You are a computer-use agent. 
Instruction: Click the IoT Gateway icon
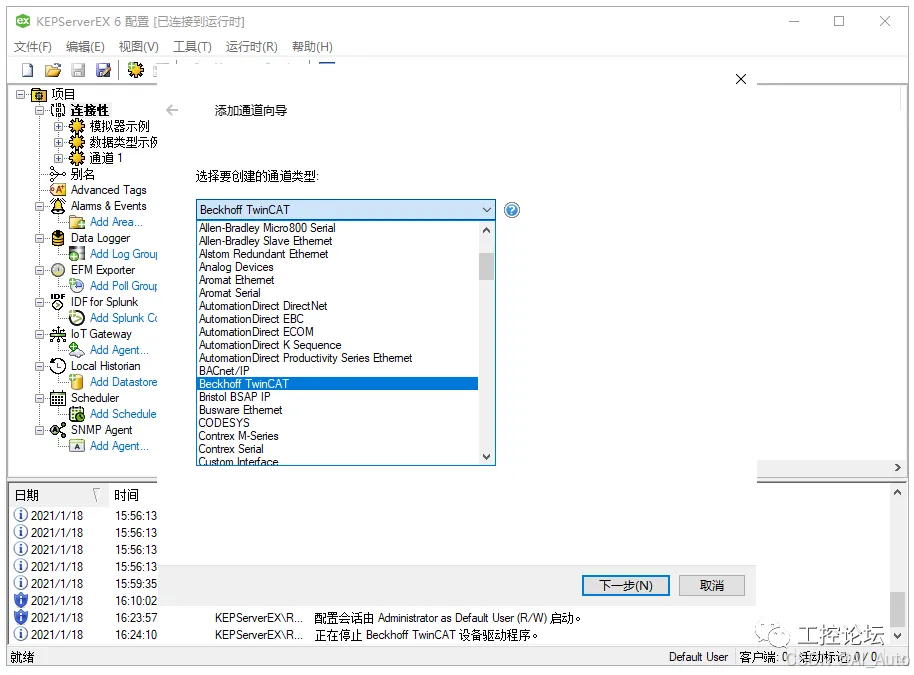pos(58,334)
